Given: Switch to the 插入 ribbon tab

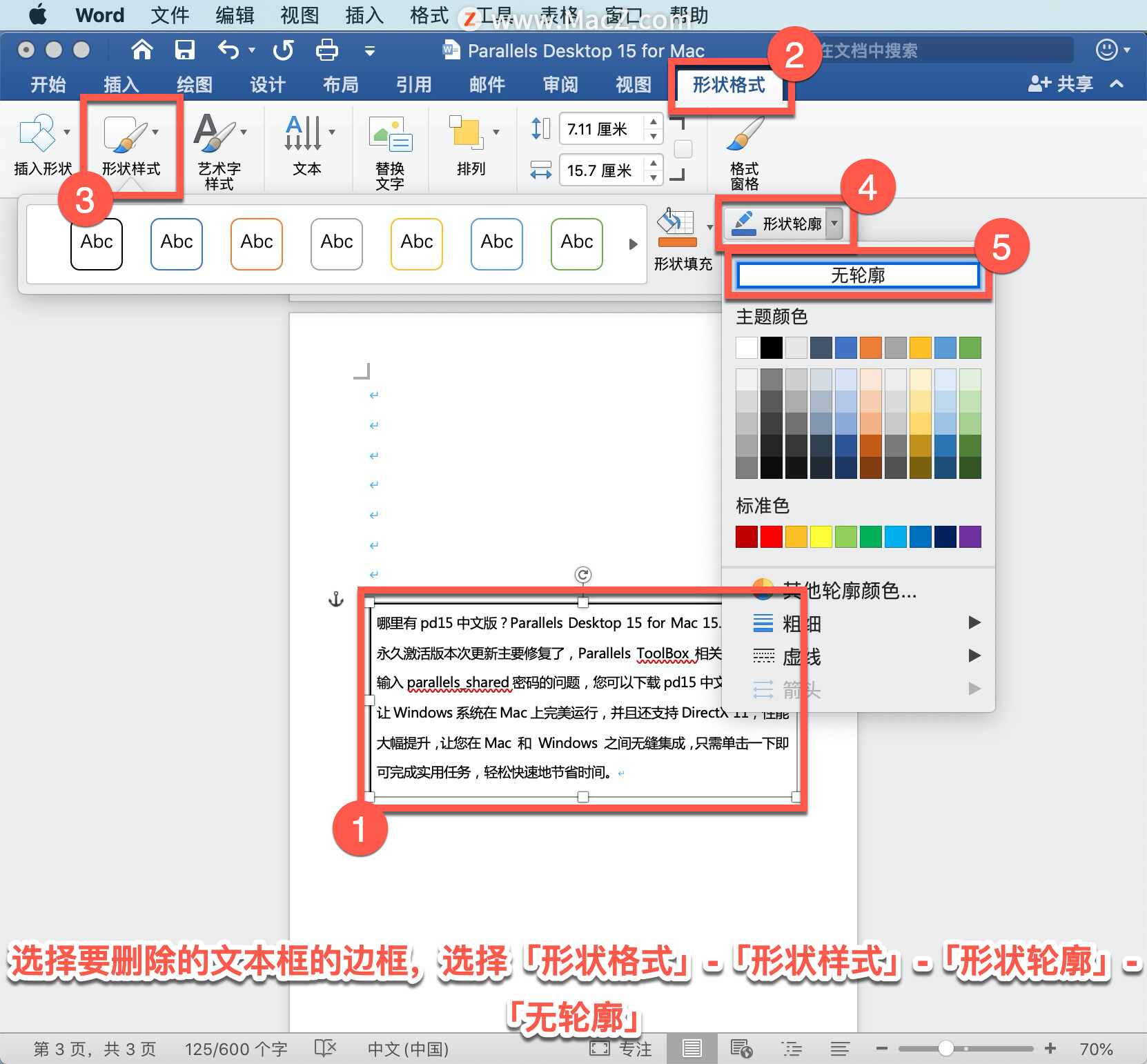Looking at the screenshot, I should click(x=121, y=84).
